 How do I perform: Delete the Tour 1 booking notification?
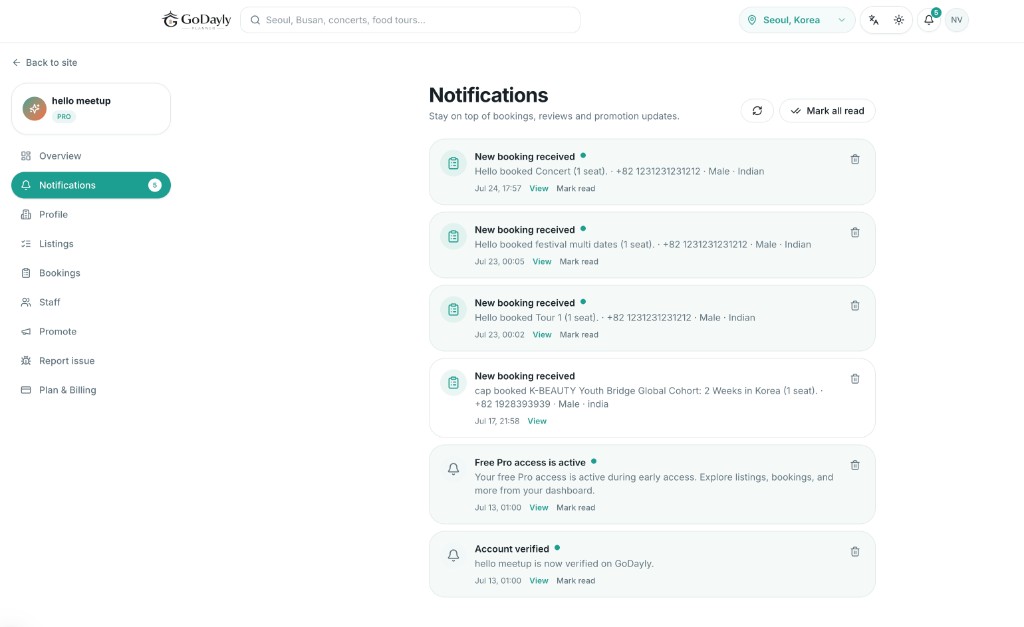click(x=855, y=306)
